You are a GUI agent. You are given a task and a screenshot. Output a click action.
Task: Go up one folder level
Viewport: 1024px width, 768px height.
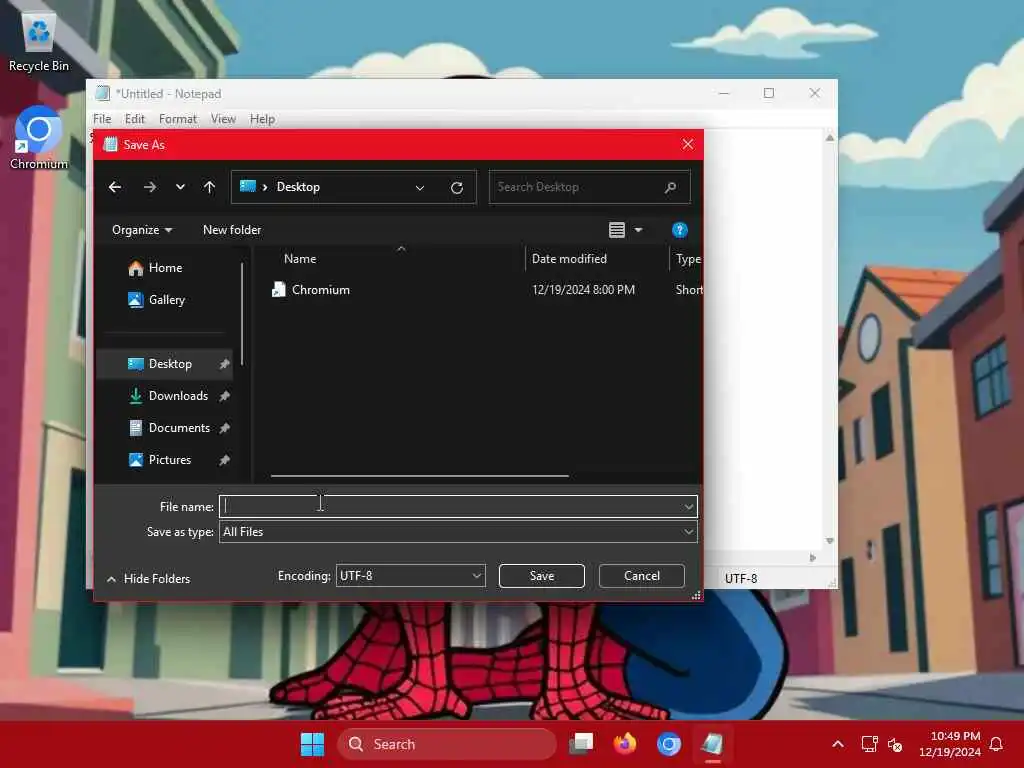(209, 187)
